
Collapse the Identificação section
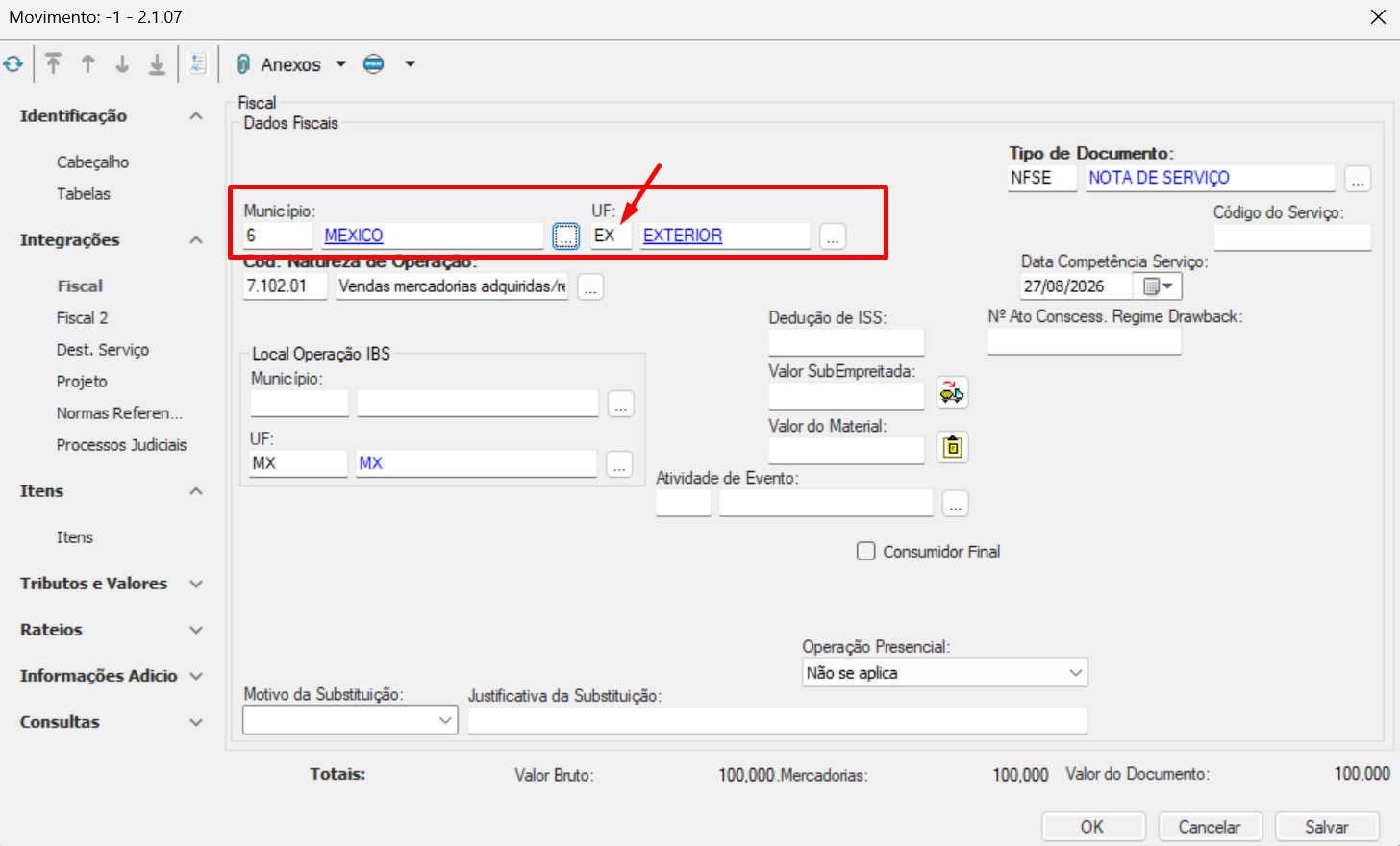pos(196,116)
